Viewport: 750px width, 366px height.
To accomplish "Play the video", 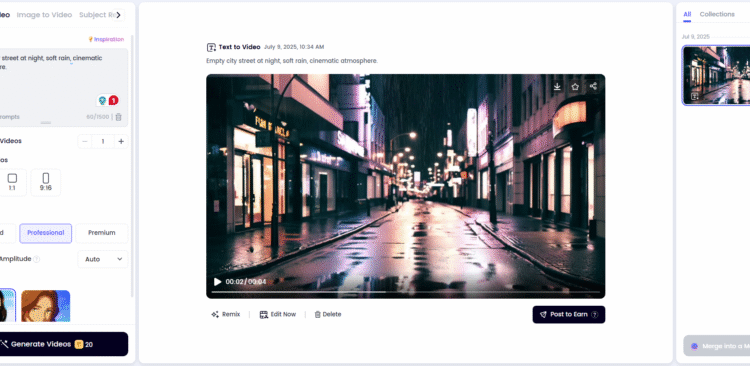I will tap(218, 282).
